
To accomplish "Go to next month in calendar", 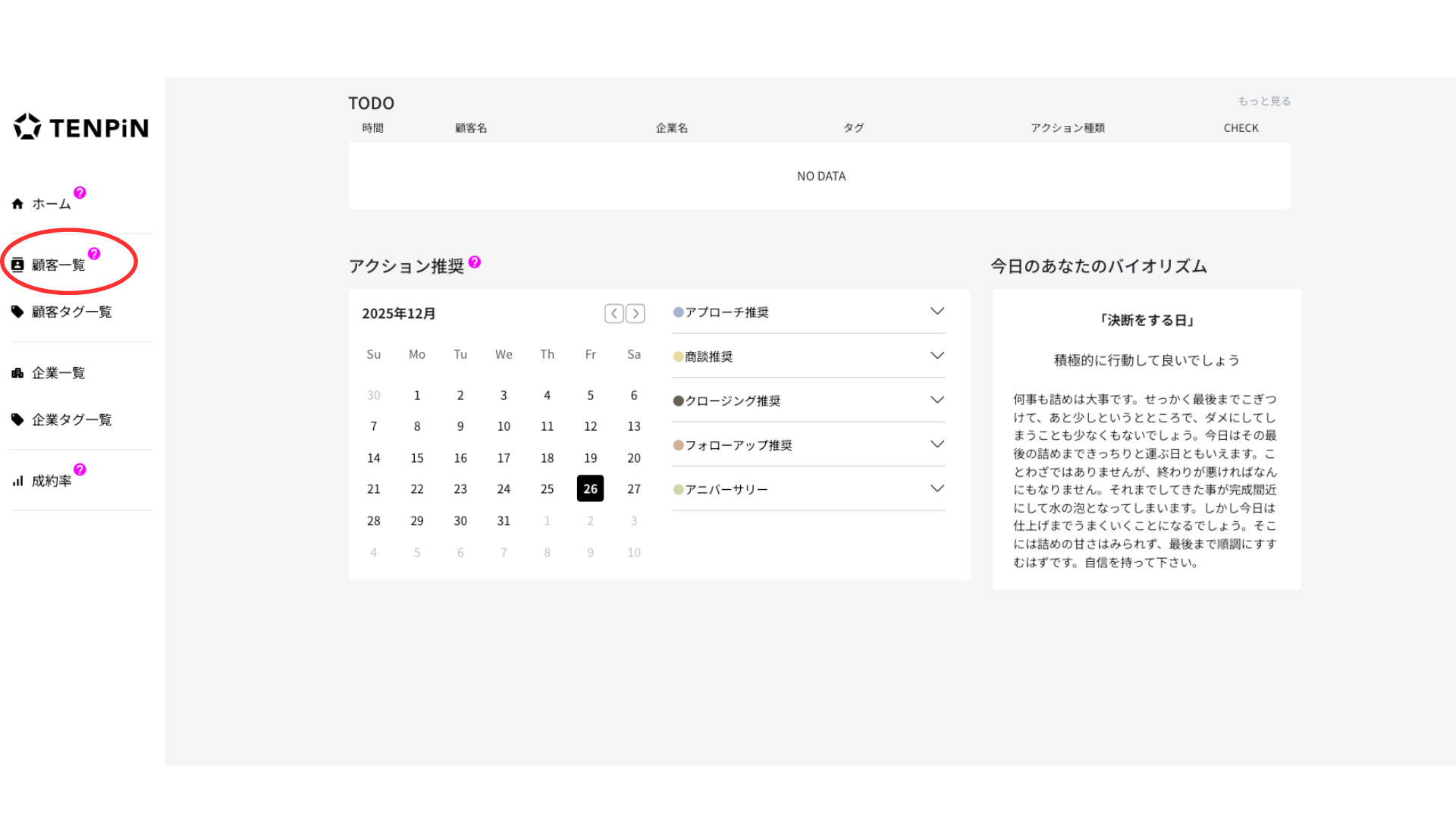I will 635,313.
